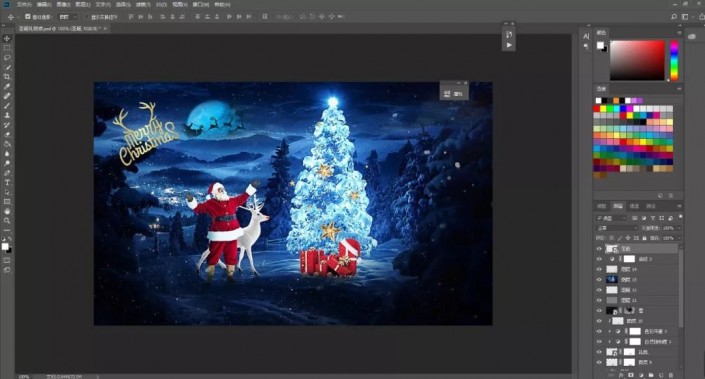Choose the Rectangular Marquee tool
The height and width of the screenshot is (379, 705).
pos(7,48)
